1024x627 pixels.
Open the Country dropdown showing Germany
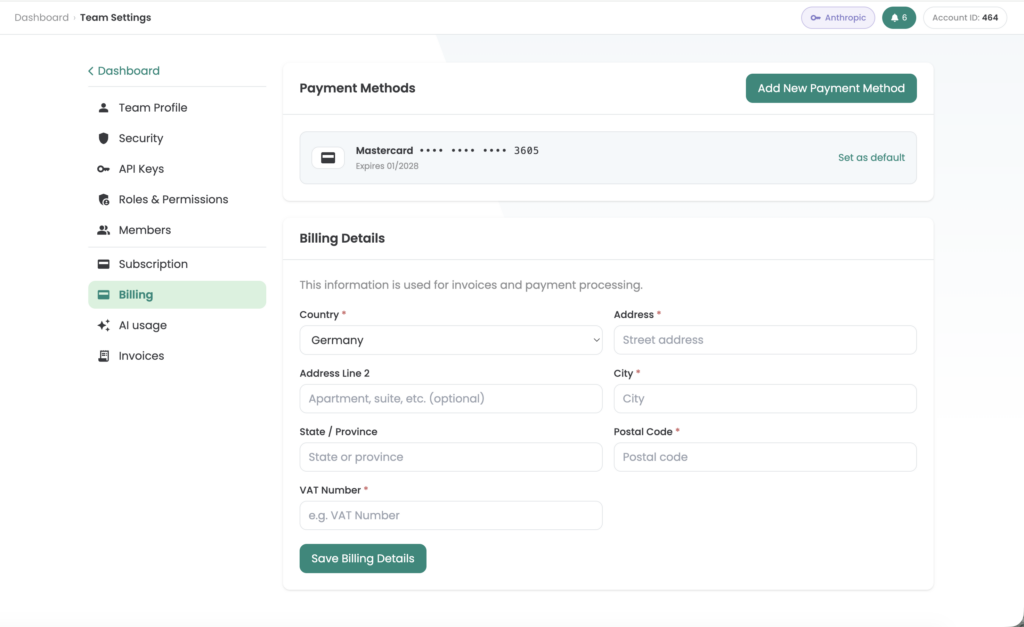tap(451, 340)
